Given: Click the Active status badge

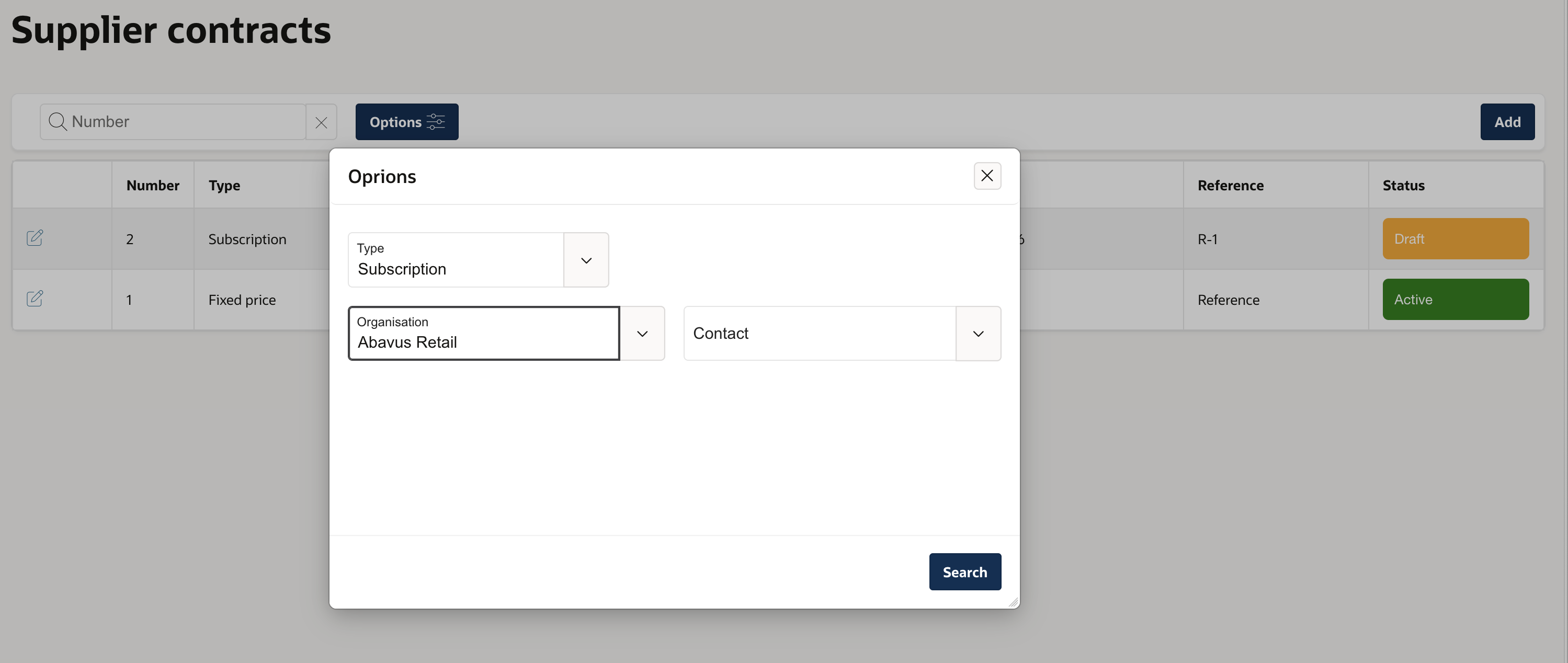Looking at the screenshot, I should click(1456, 299).
